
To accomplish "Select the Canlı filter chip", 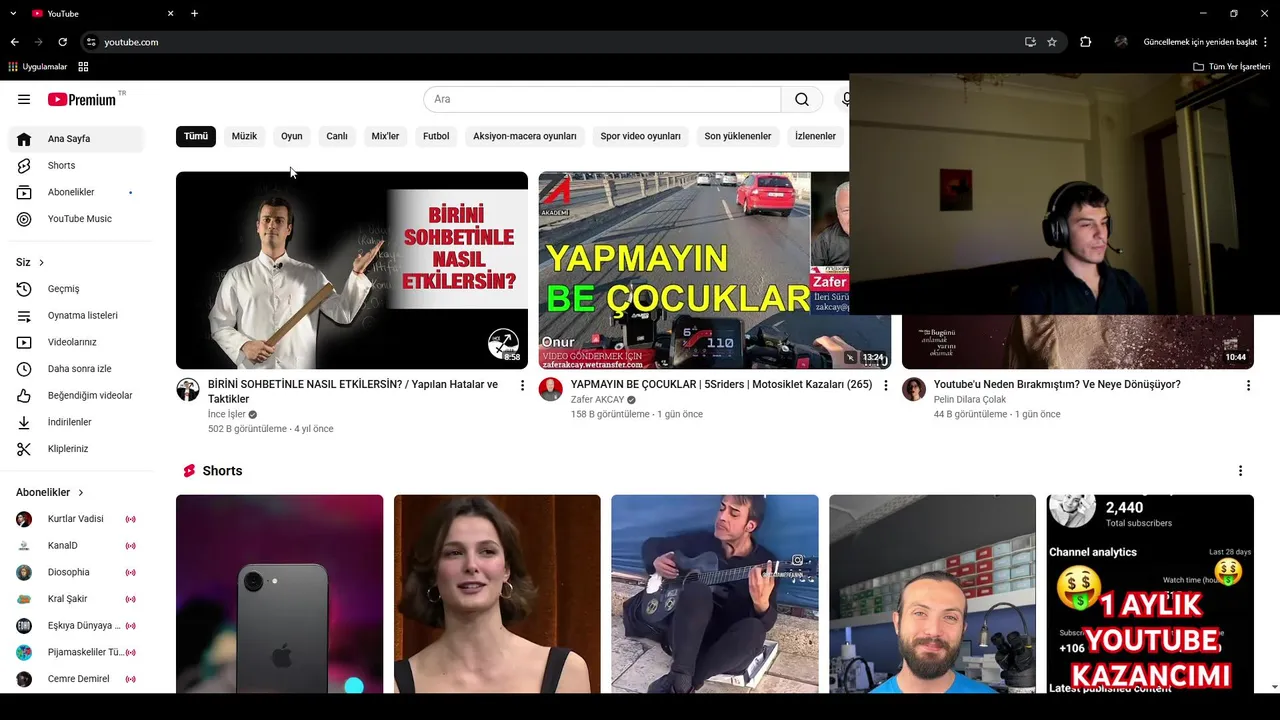I will click(x=337, y=136).
